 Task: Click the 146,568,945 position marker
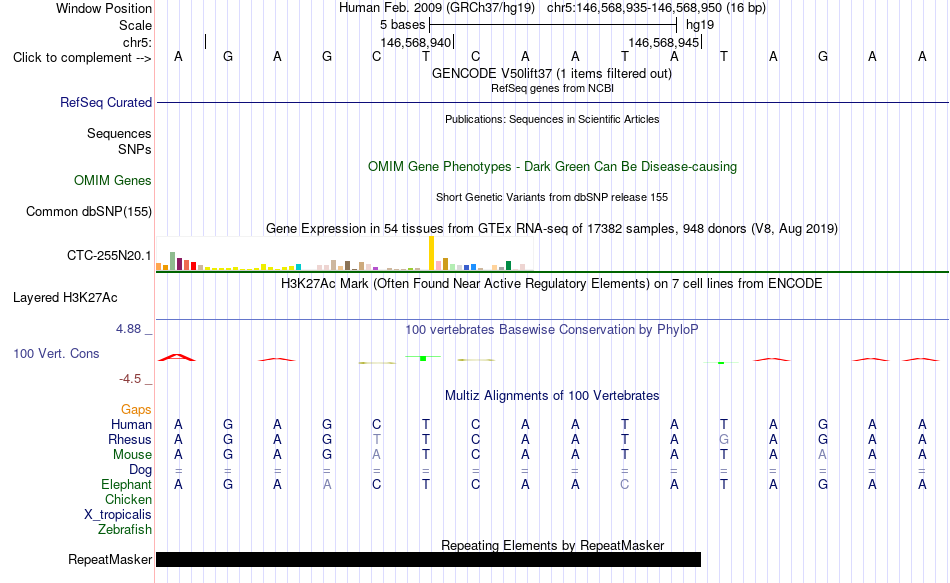(x=663, y=42)
